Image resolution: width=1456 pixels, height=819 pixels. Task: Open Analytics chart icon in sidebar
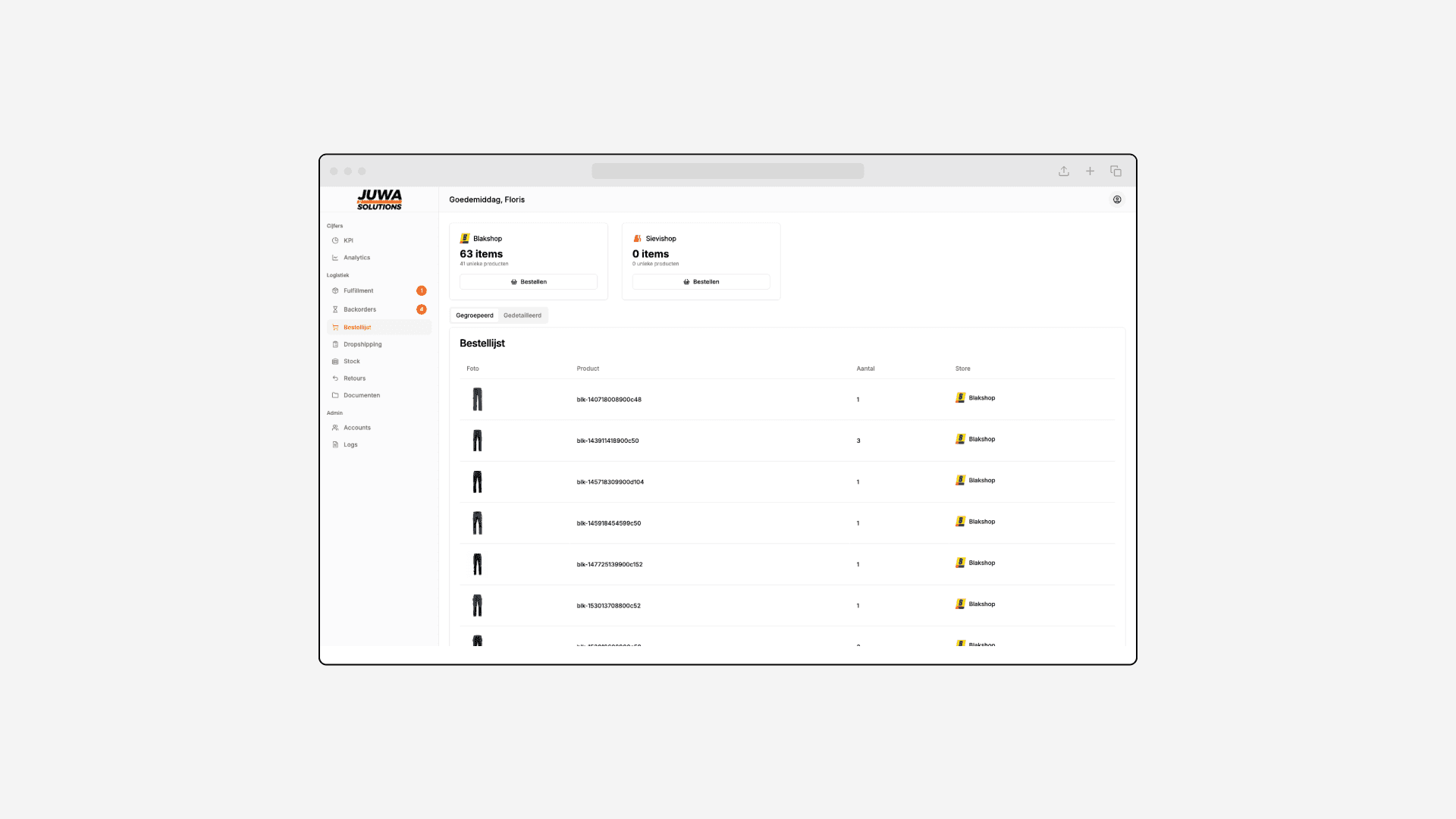pos(335,258)
